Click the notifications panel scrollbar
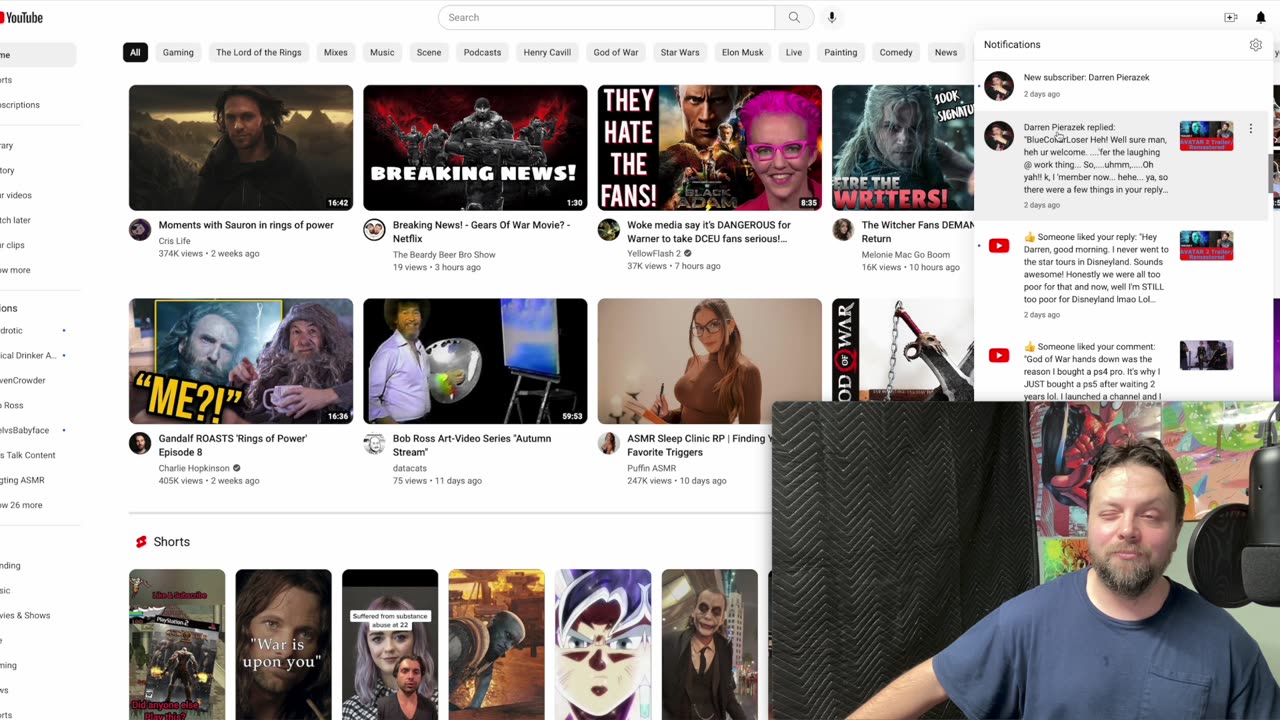This screenshot has height=720, width=1280. point(1272,173)
